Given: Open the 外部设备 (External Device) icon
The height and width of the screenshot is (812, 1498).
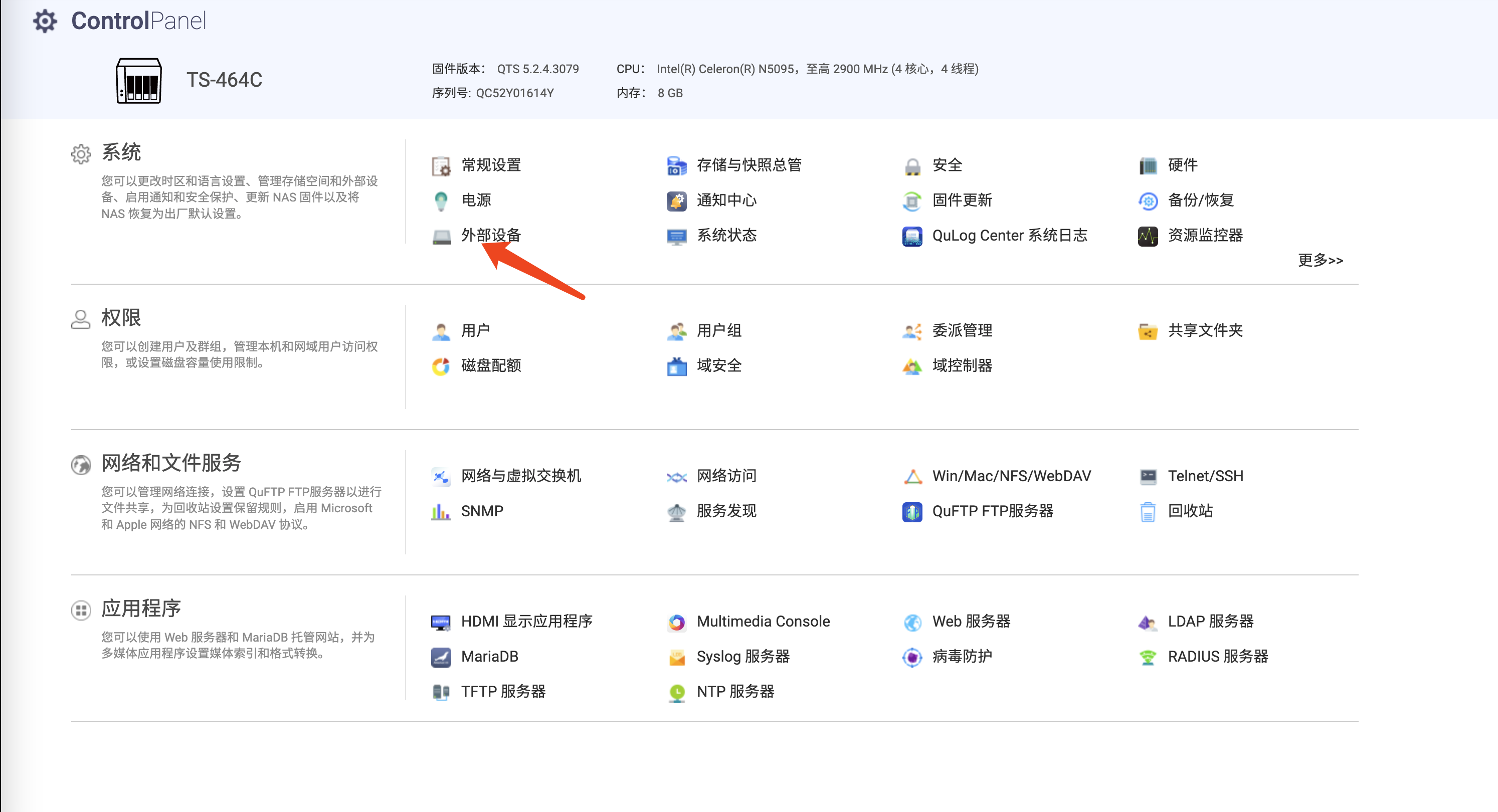Looking at the screenshot, I should pos(441,236).
